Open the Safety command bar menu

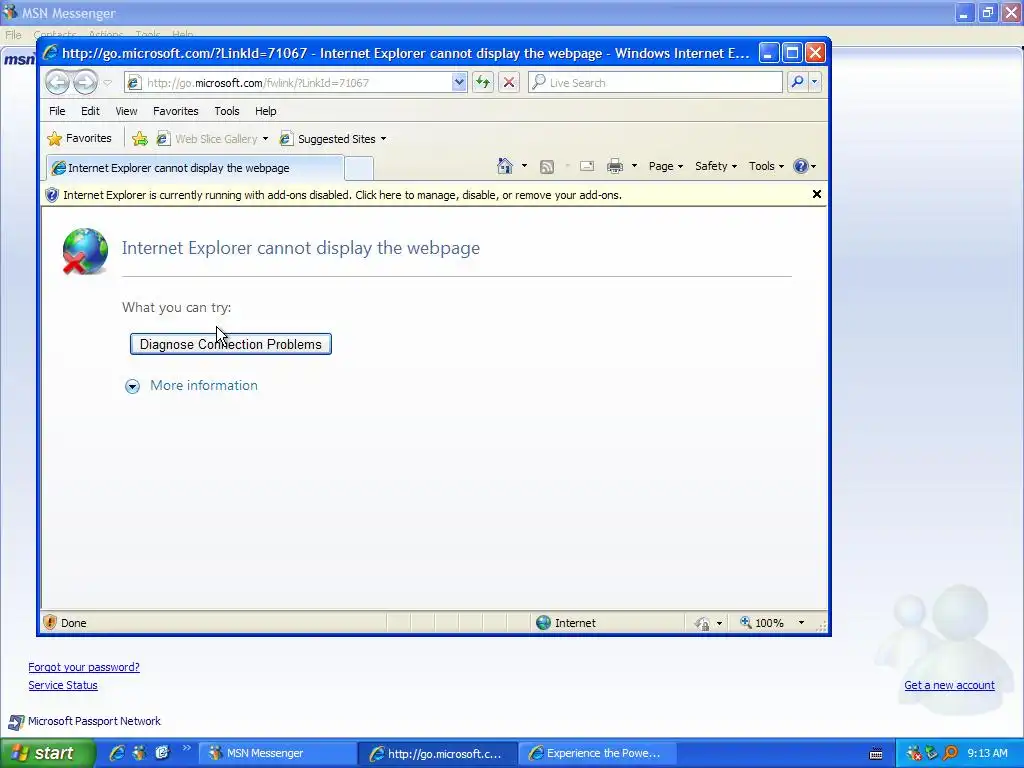coord(716,166)
